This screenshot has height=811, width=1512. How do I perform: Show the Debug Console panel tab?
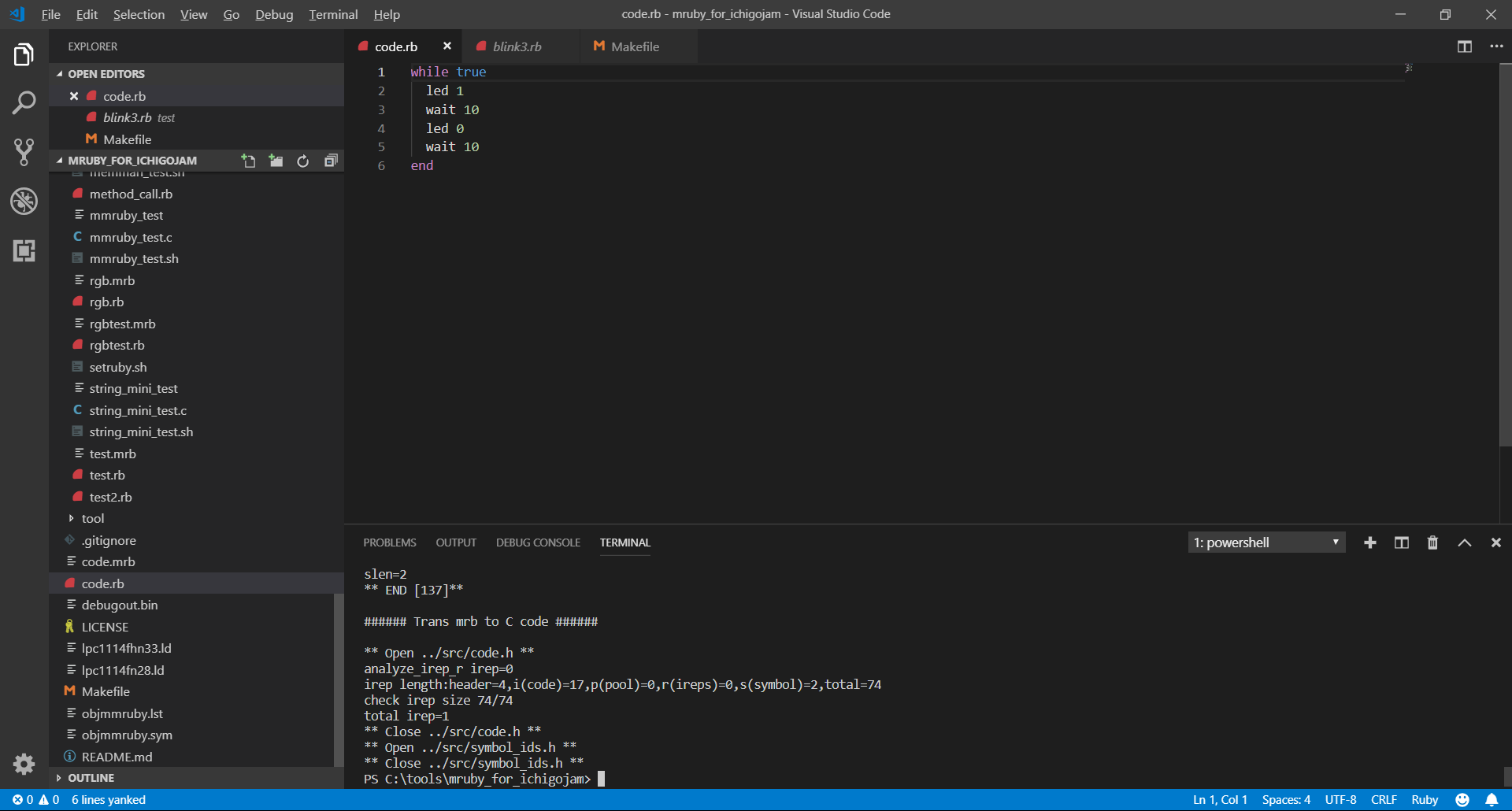pyautogui.click(x=538, y=543)
